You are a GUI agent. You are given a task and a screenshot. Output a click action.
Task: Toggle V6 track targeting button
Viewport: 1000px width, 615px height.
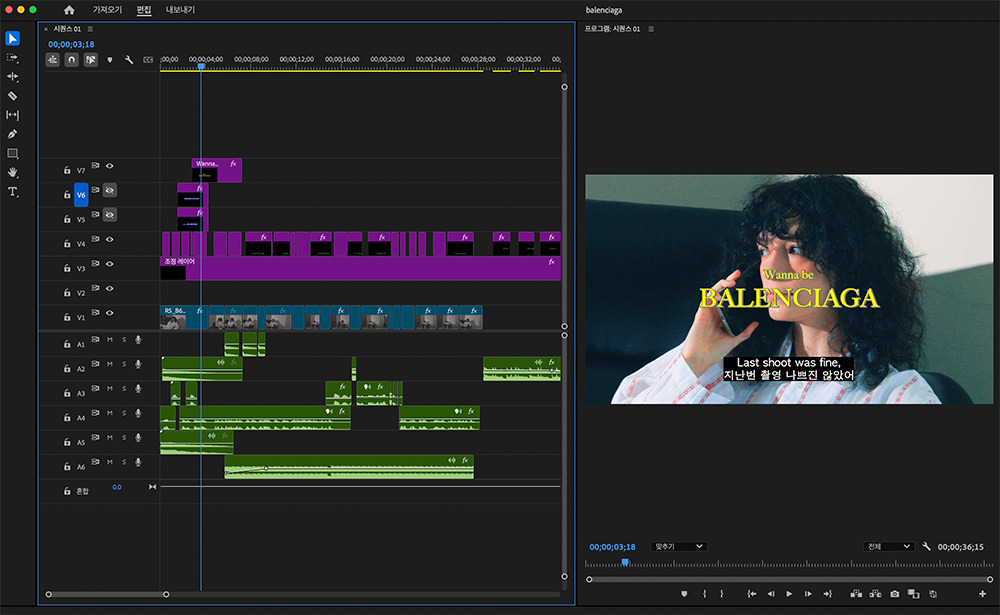81,195
